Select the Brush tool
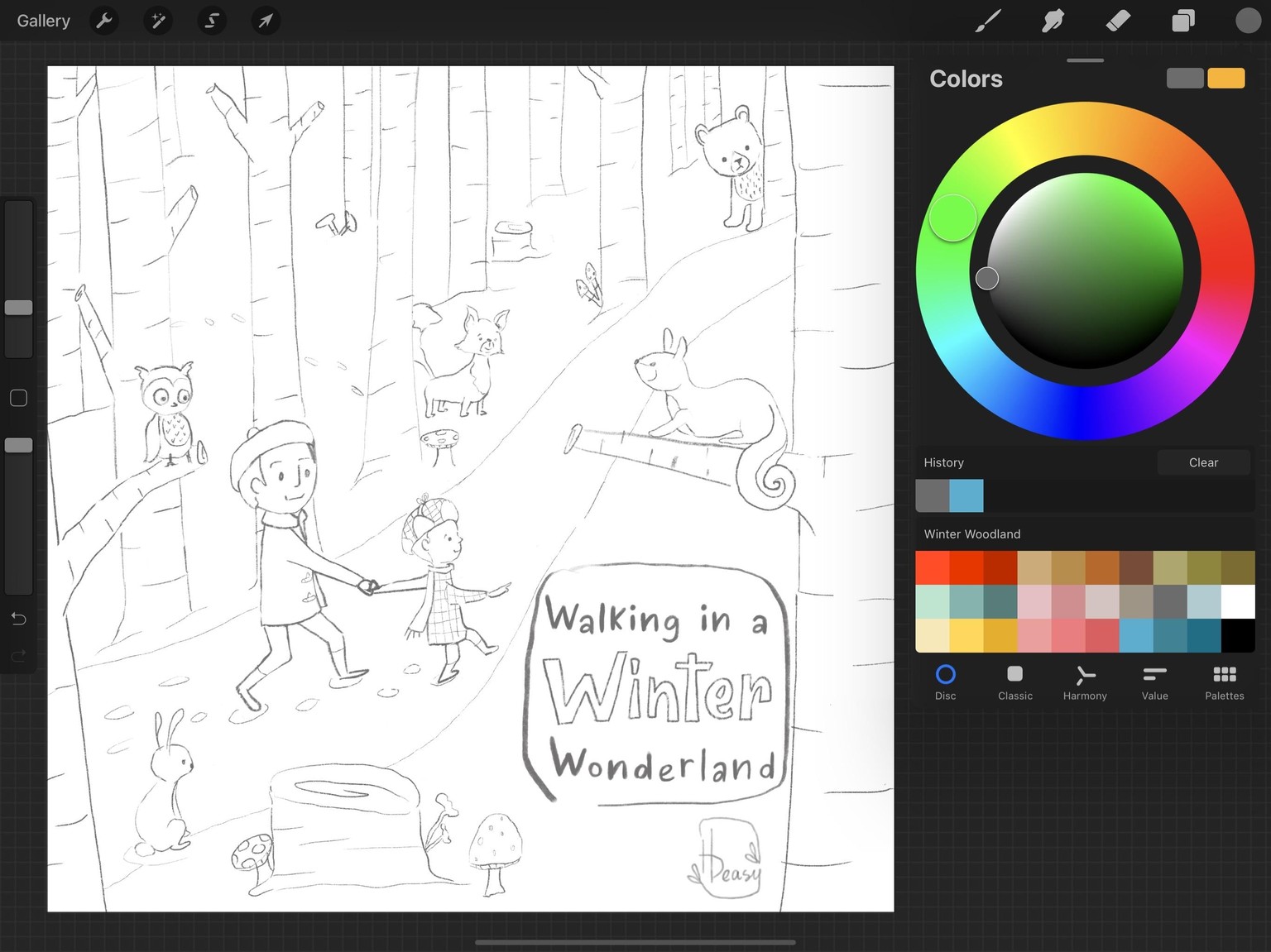Image resolution: width=1271 pixels, height=952 pixels. pyautogui.click(x=988, y=21)
